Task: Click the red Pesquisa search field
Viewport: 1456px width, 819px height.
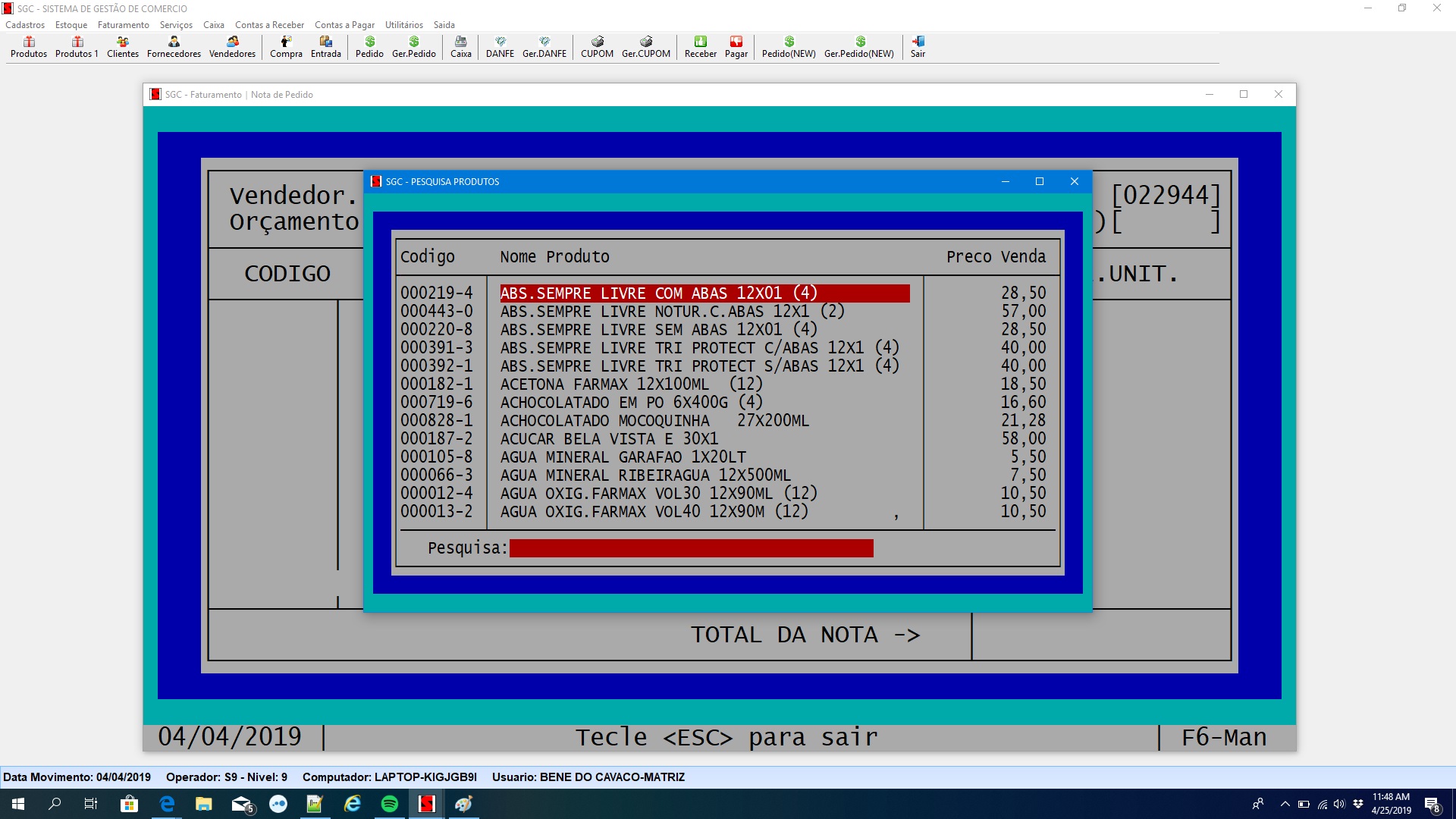Action: [x=691, y=548]
